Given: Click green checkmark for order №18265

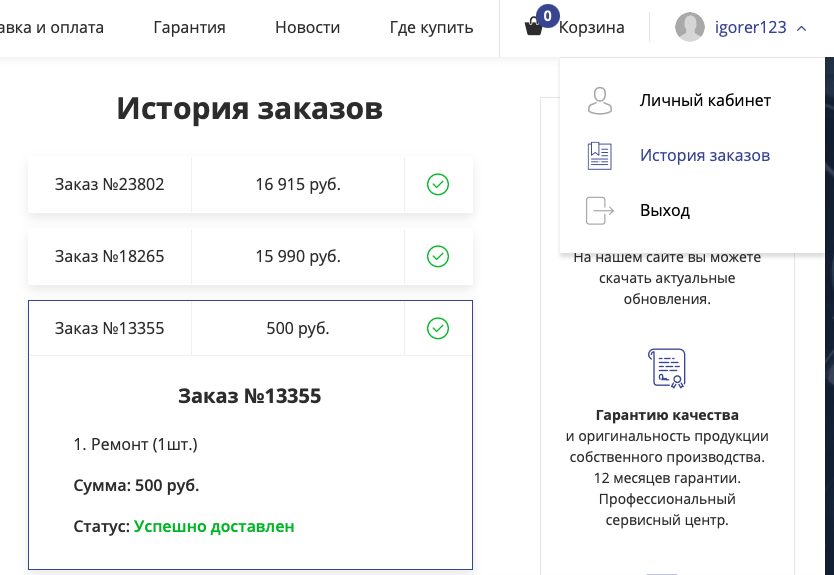Looking at the screenshot, I should pyautogui.click(x=438, y=257).
